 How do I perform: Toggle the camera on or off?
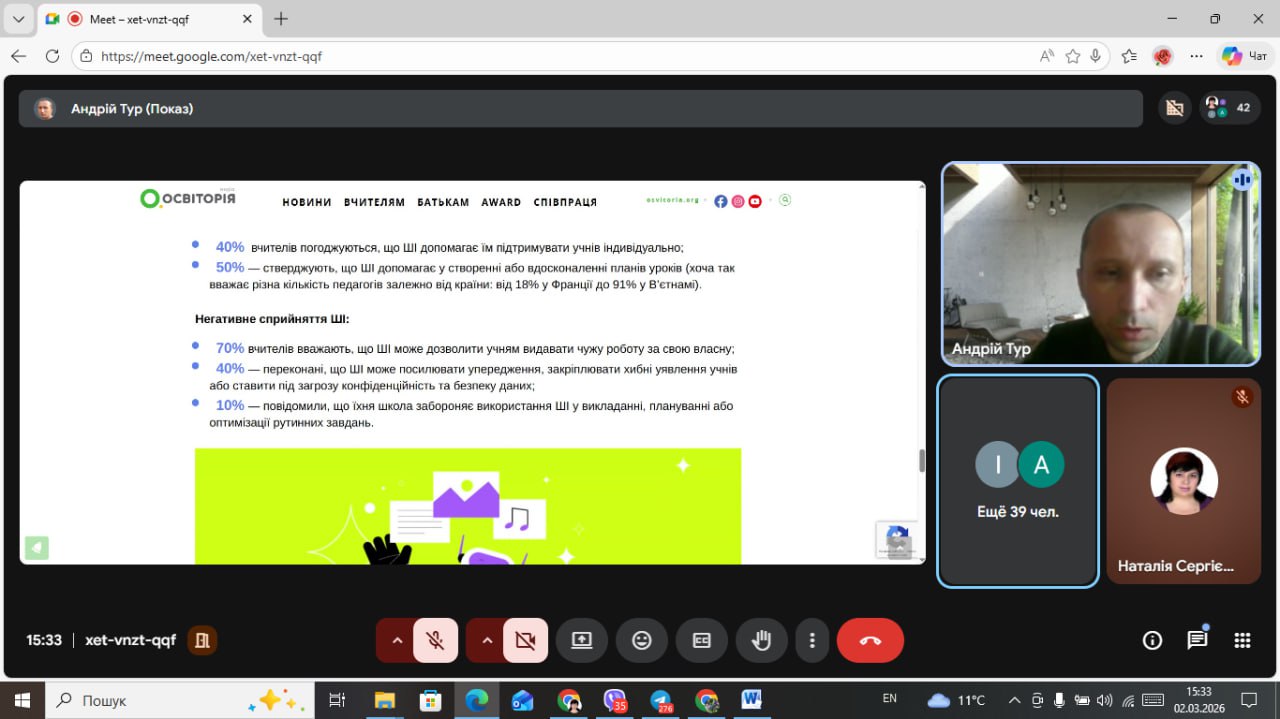point(525,641)
